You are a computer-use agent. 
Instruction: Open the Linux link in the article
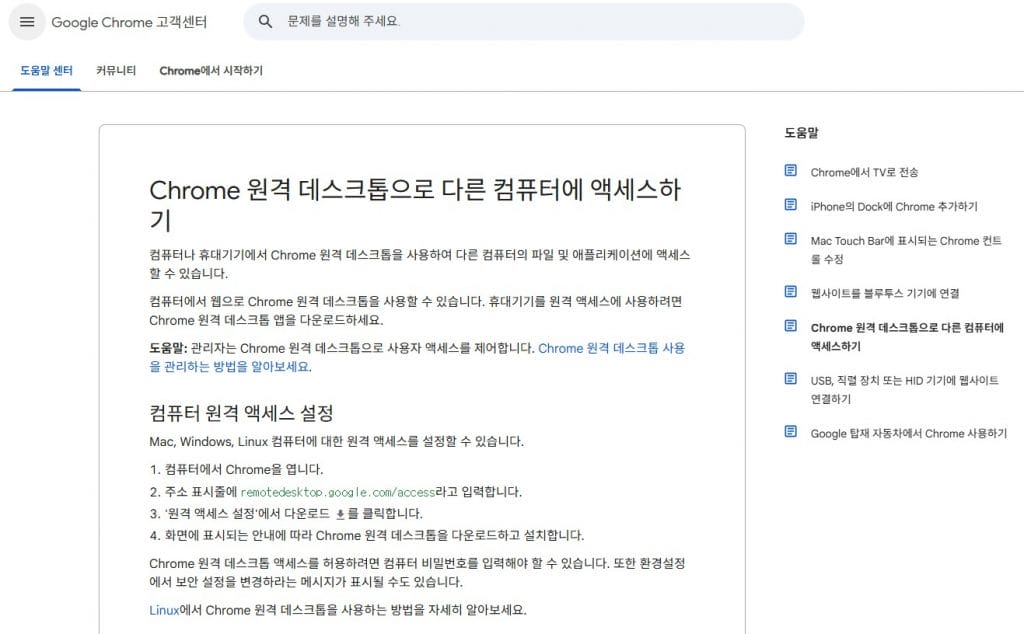pos(164,610)
